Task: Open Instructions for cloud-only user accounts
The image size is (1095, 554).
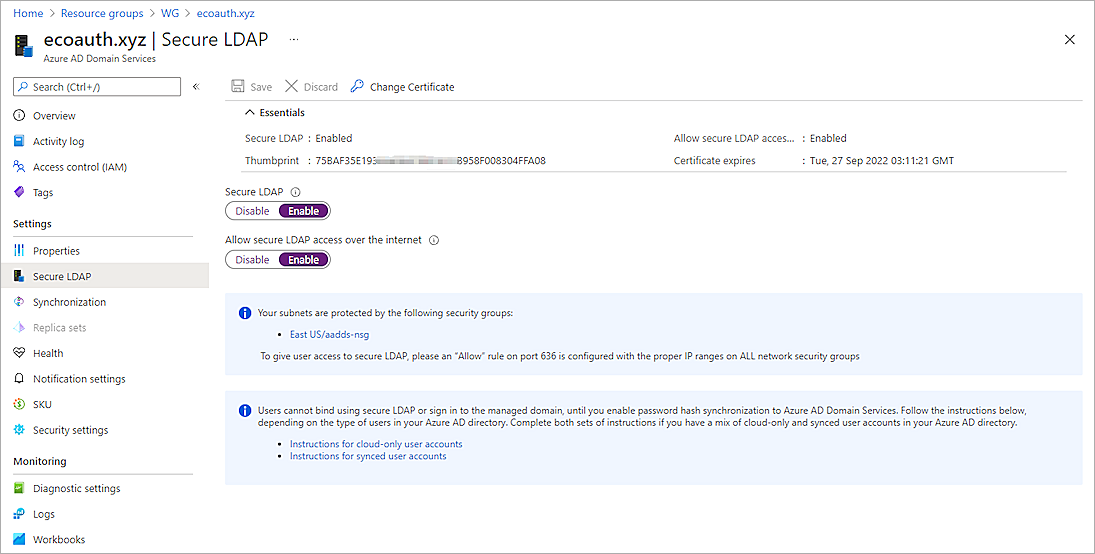Action: point(375,444)
